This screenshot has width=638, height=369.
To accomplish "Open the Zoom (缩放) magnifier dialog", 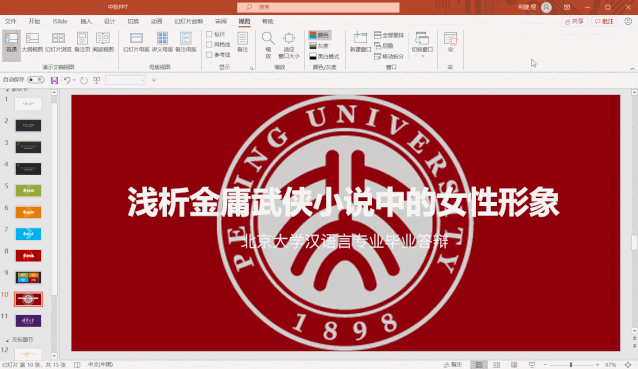I will click(x=268, y=45).
